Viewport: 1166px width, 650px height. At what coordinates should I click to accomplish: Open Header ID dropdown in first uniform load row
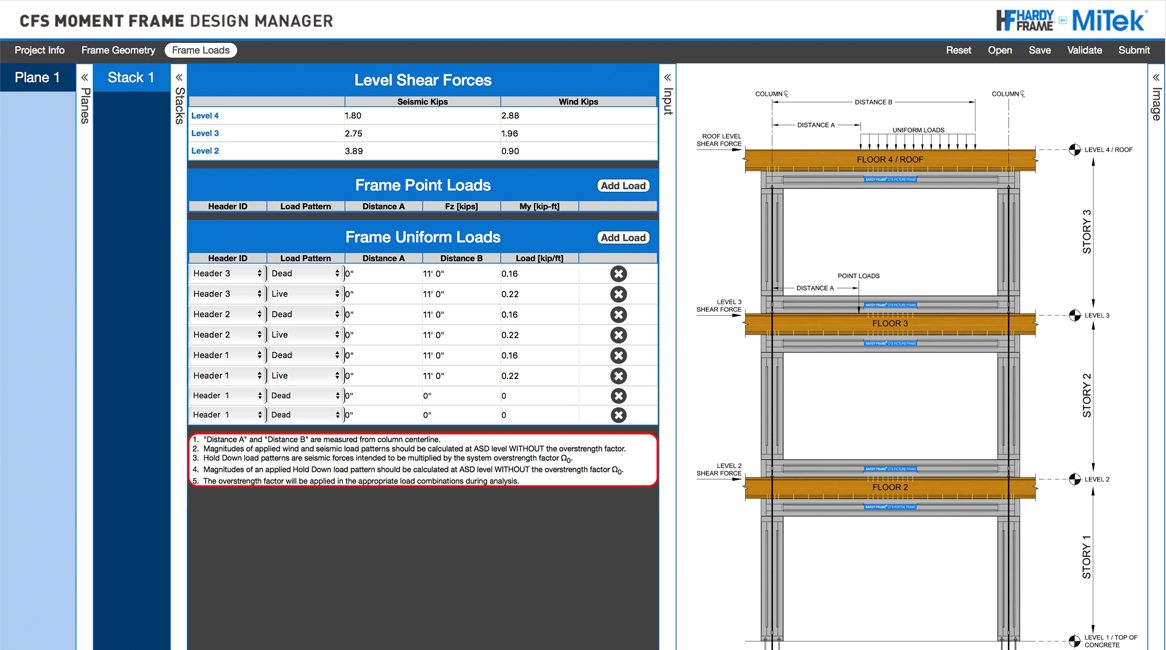pyautogui.click(x=227, y=273)
